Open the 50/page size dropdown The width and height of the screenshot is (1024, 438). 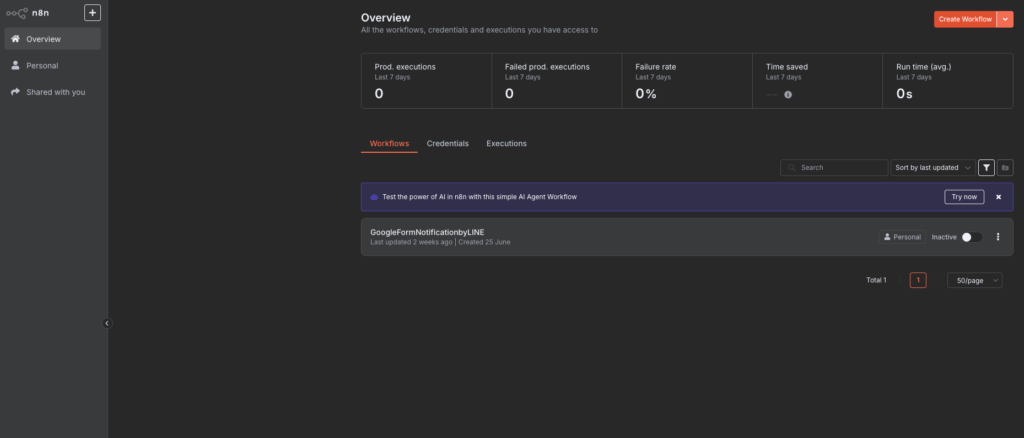(974, 281)
